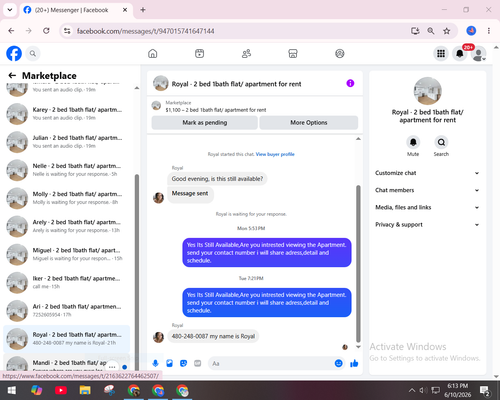
Task: Send a thumbs-up like
Action: click(x=354, y=363)
